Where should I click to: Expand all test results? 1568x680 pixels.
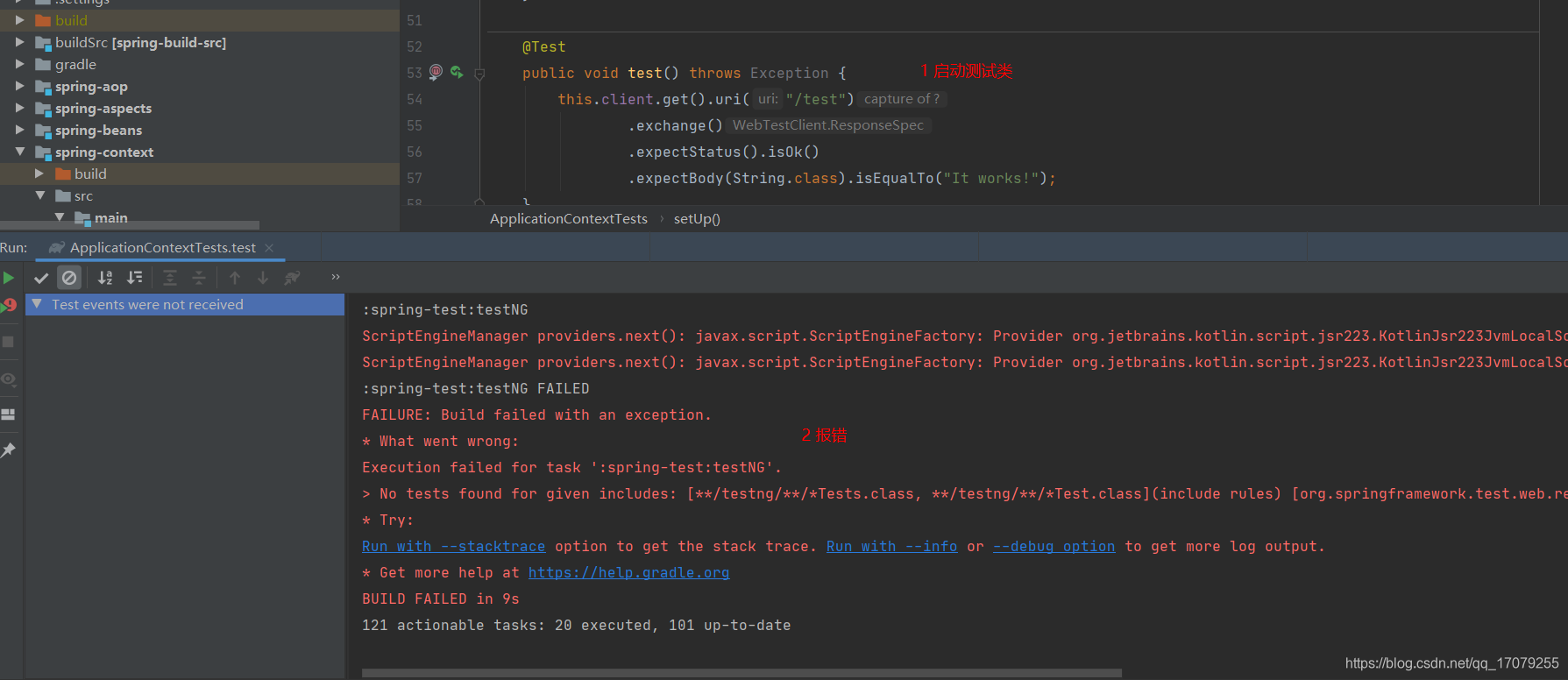(x=170, y=278)
